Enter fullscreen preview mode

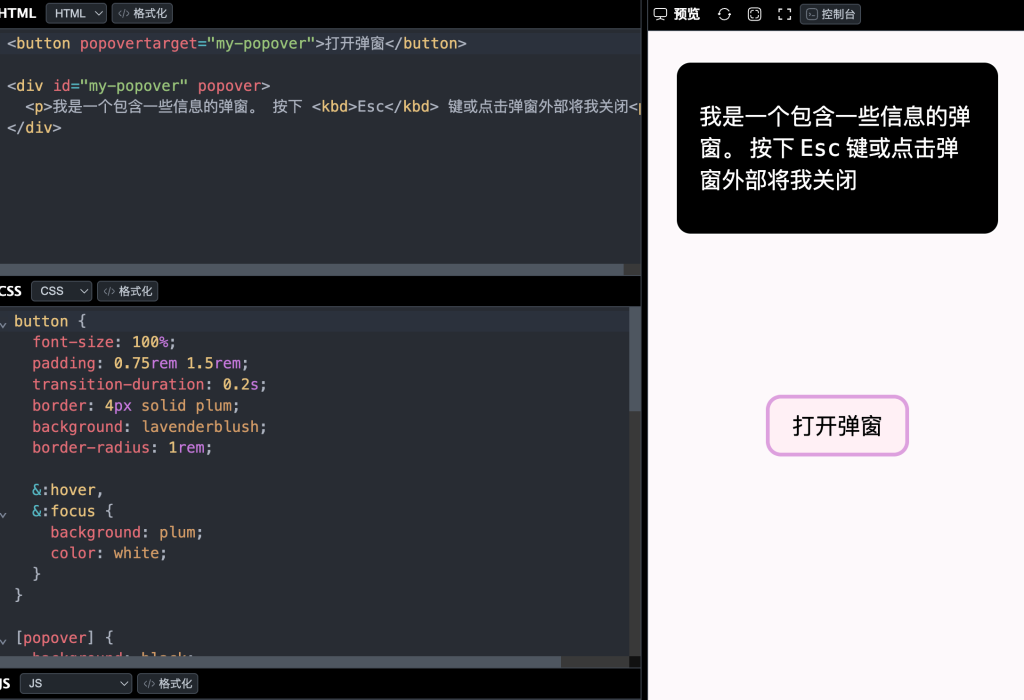(783, 13)
